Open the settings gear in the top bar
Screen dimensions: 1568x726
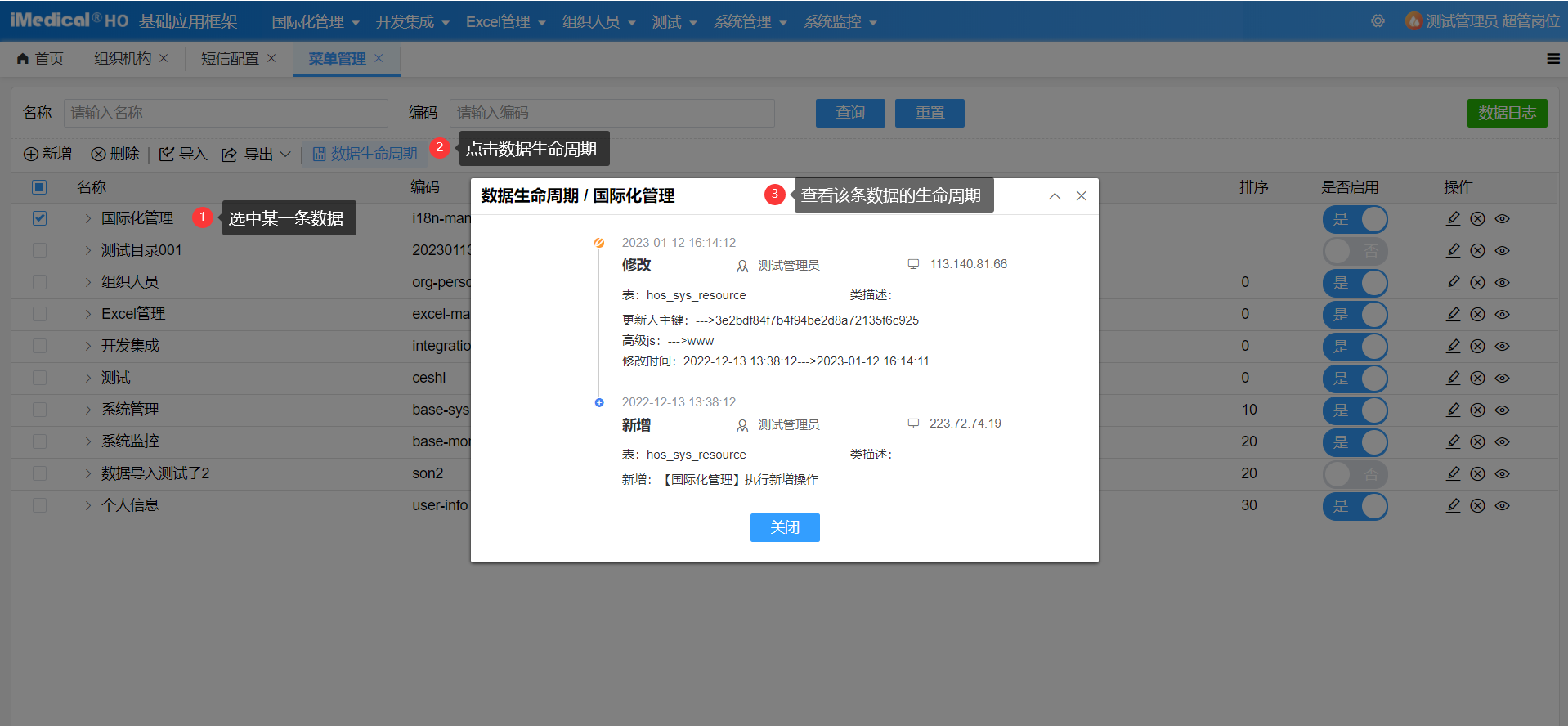[1378, 21]
